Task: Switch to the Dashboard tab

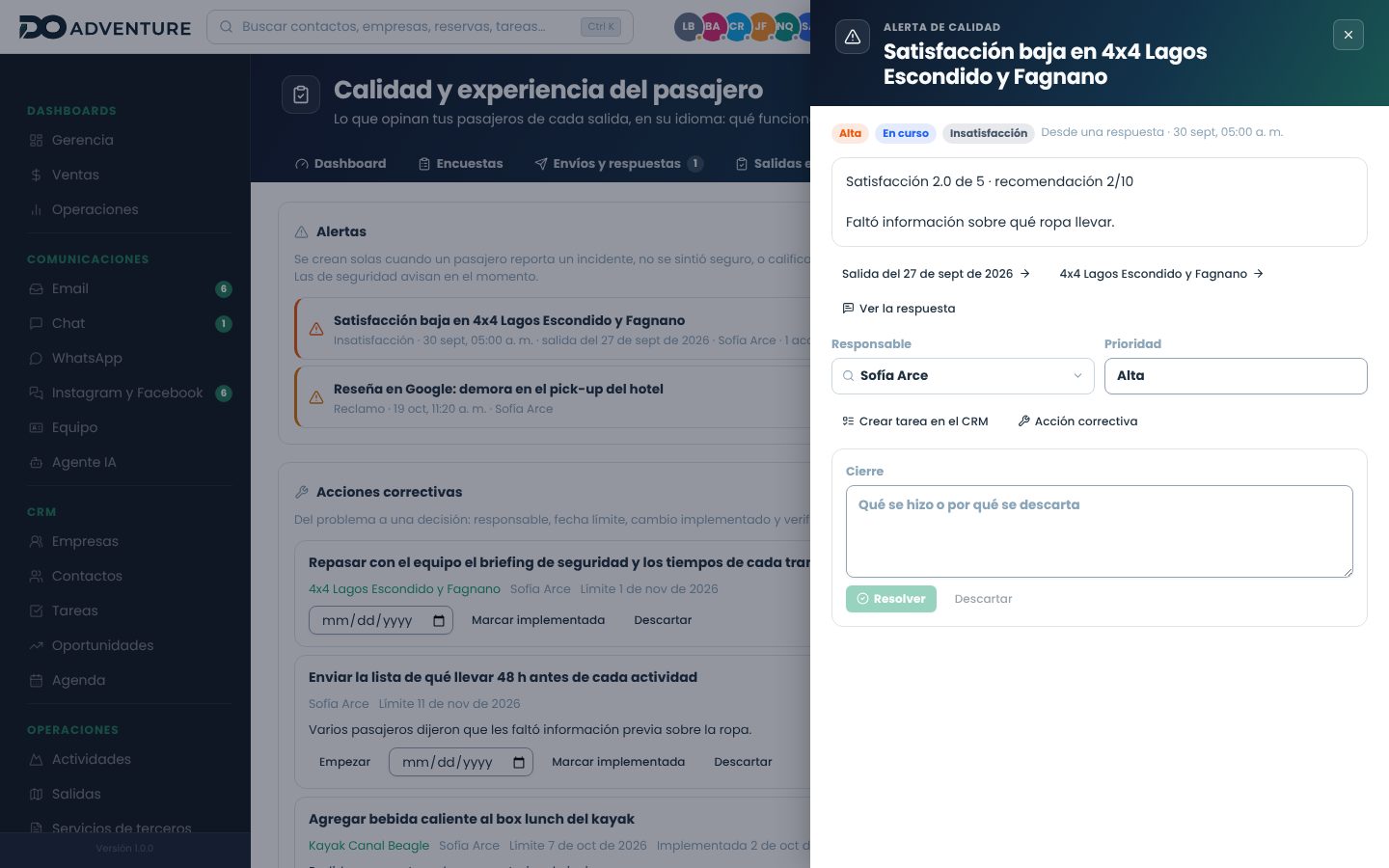Action: pyautogui.click(x=340, y=164)
